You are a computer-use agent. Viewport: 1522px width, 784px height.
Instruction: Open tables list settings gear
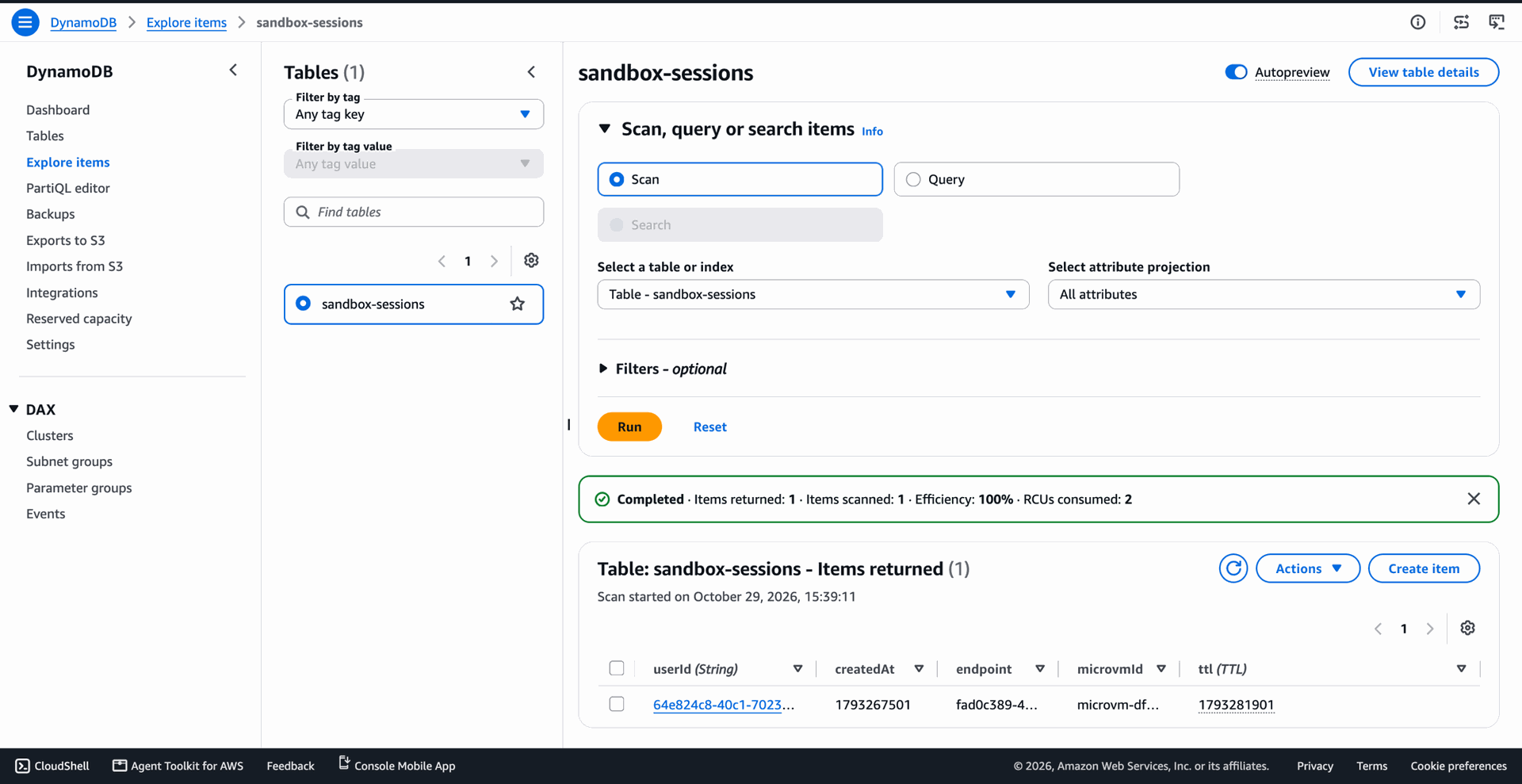tap(531, 261)
